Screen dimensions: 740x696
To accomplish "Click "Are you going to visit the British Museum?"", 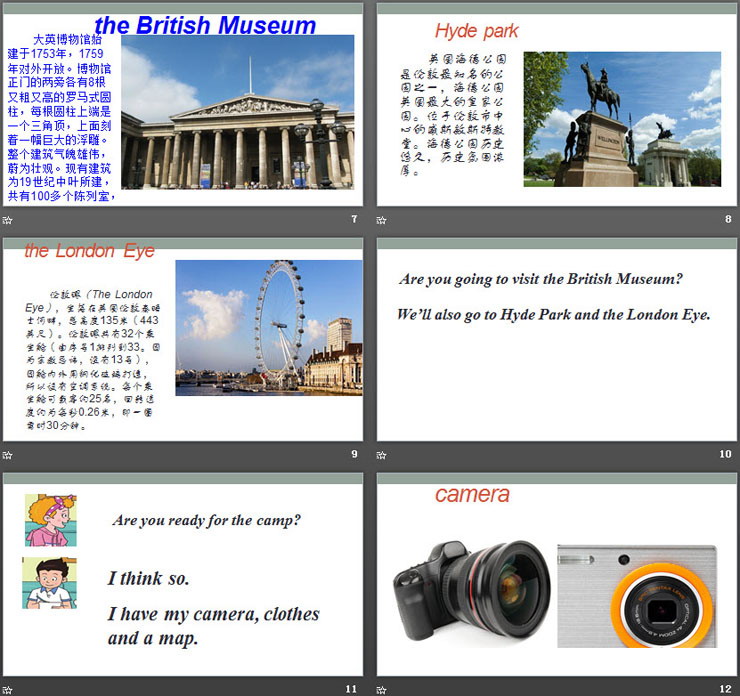I will click(x=541, y=279).
